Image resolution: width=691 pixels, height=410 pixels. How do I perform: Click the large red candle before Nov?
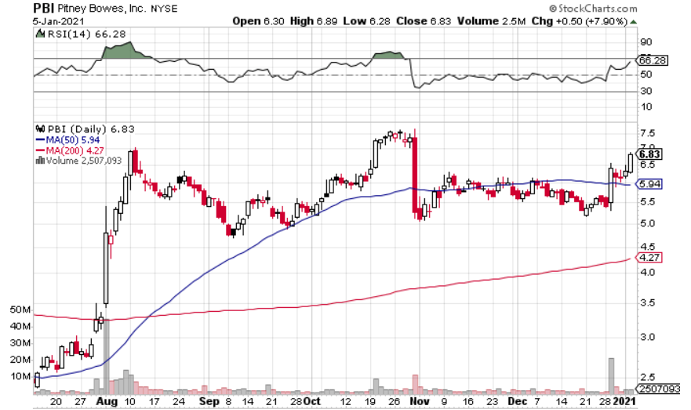[x=415, y=176]
